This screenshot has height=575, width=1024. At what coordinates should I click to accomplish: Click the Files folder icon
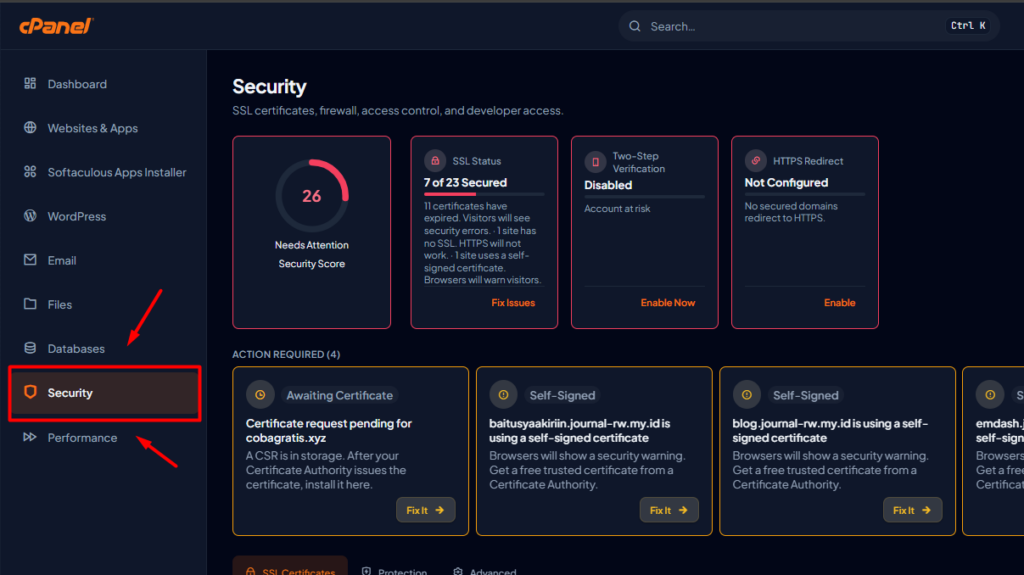click(x=30, y=304)
